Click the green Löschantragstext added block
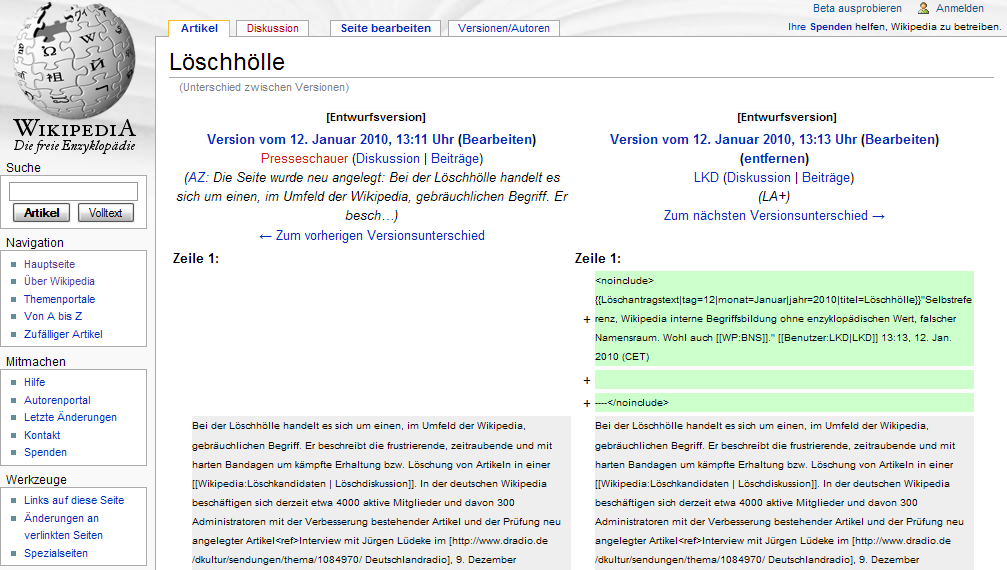The image size is (1007, 570). (x=784, y=318)
